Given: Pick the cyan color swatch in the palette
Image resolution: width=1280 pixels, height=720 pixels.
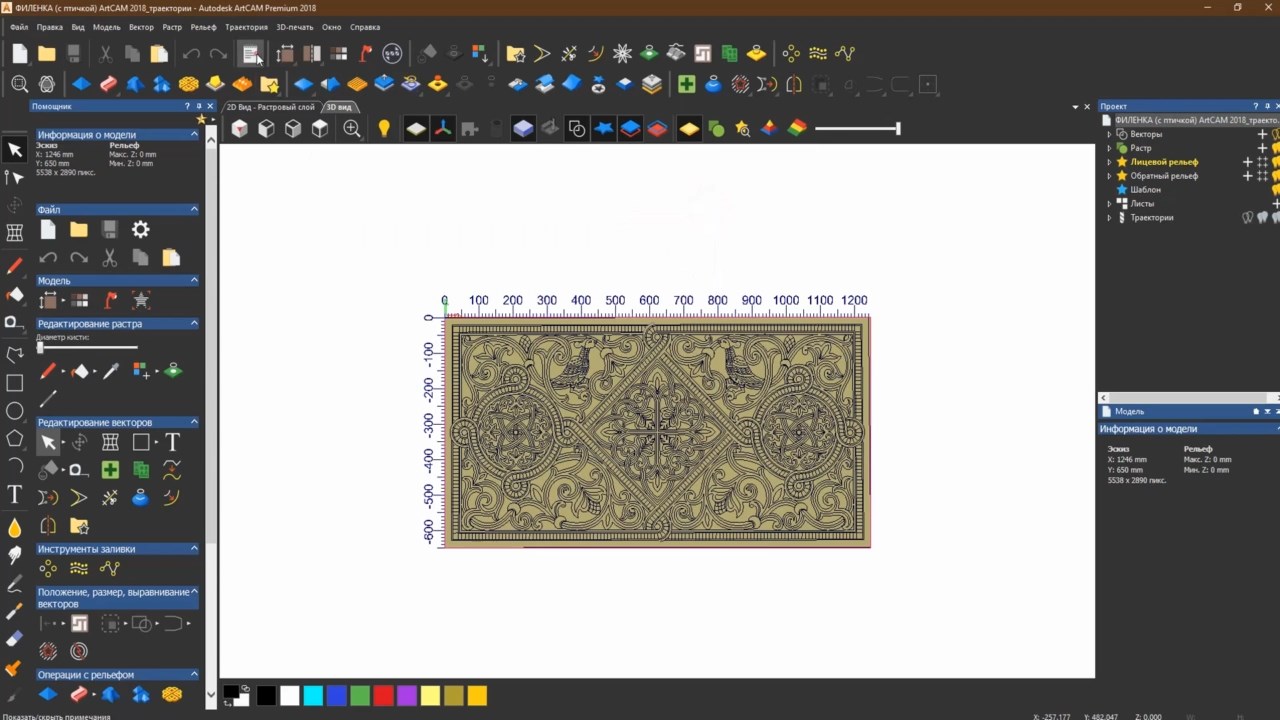Looking at the screenshot, I should point(313,696).
